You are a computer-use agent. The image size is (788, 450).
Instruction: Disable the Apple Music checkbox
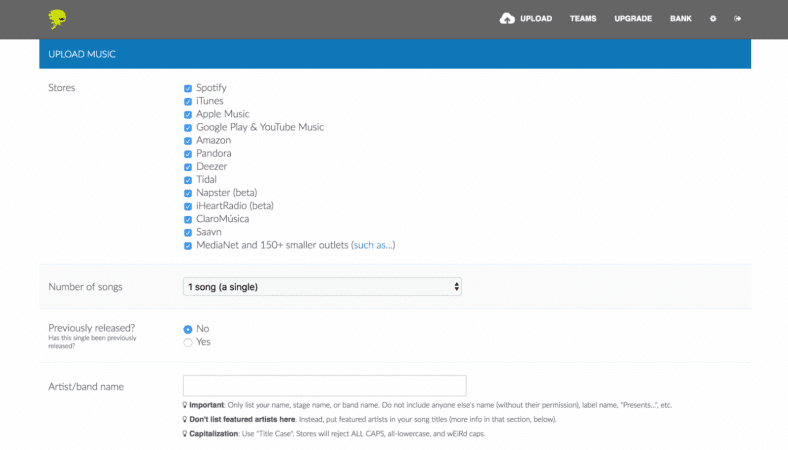tap(188, 115)
